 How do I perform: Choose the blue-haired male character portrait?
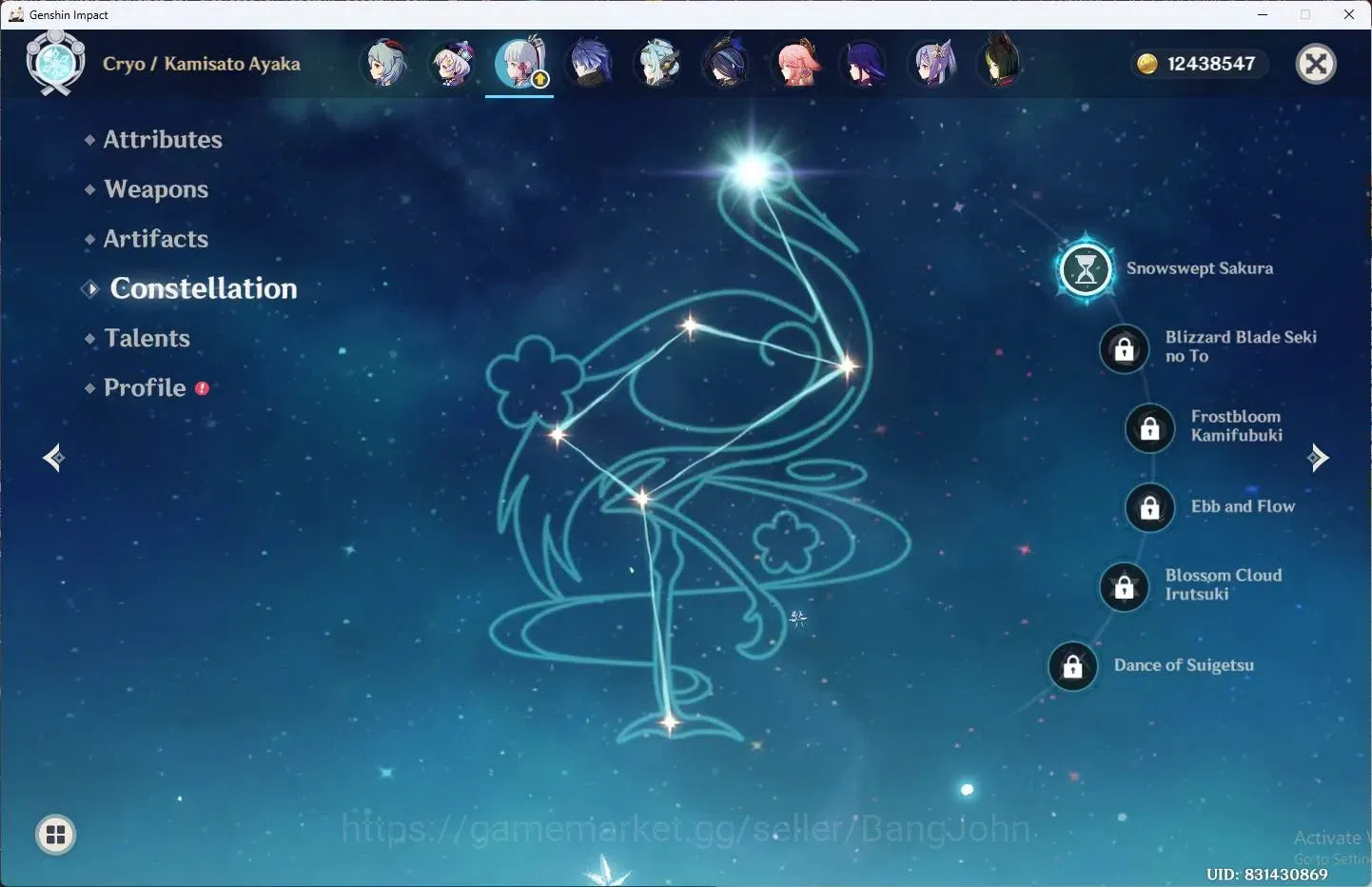(x=590, y=63)
